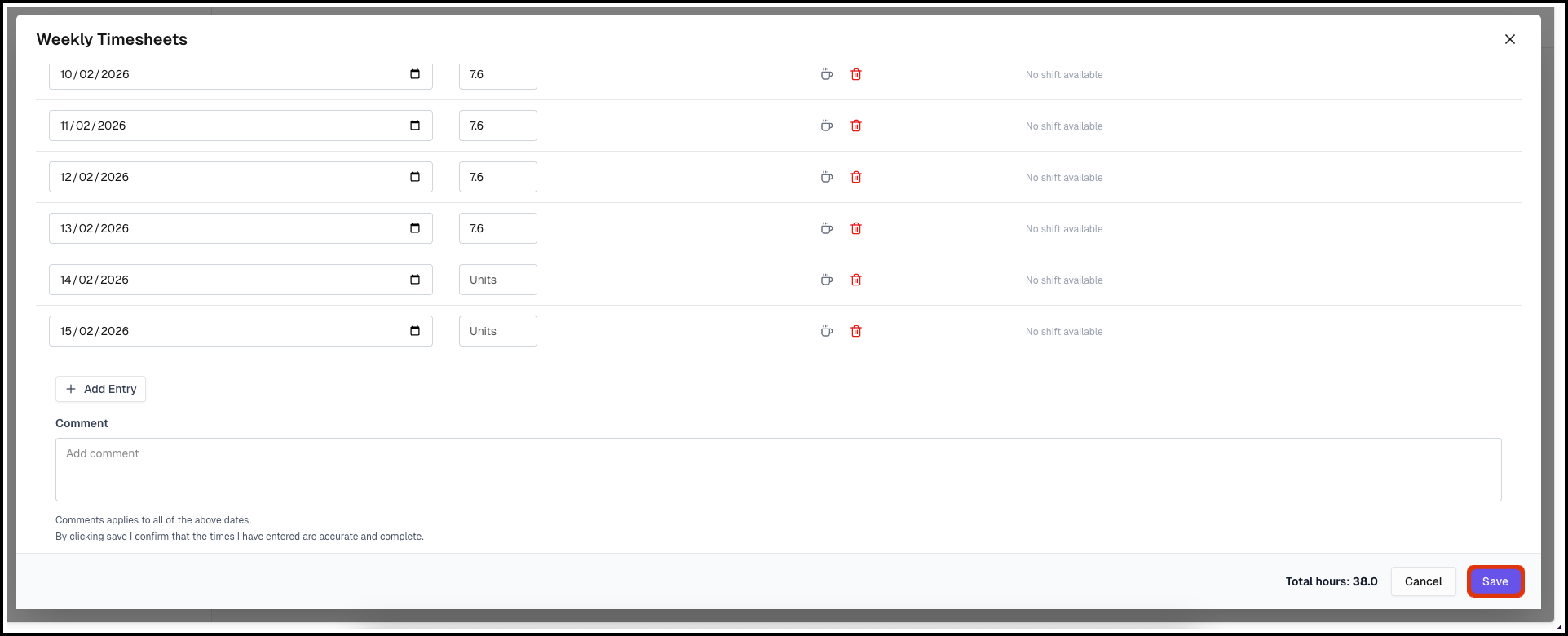The width and height of the screenshot is (1568, 636).
Task: Delete the 10/02/2026 timesheet entry
Action: point(856,74)
